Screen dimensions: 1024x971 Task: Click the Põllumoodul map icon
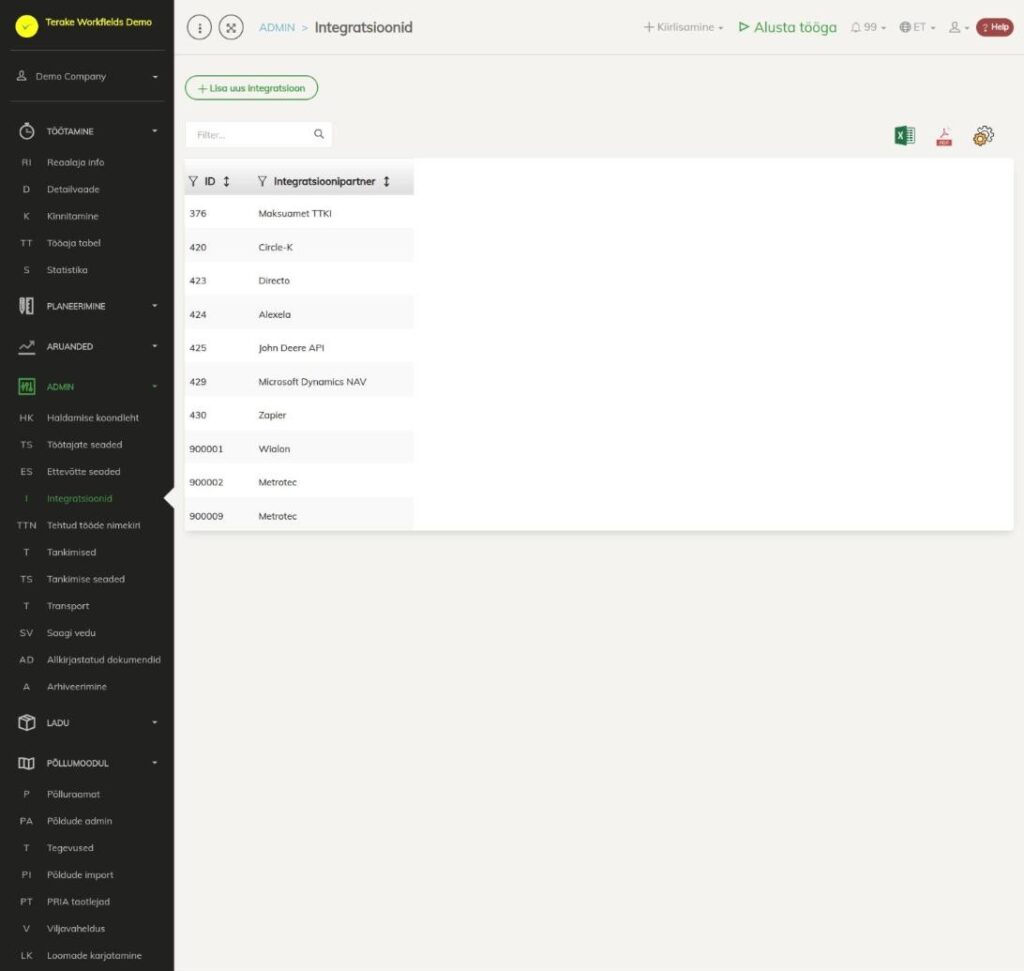(26, 763)
